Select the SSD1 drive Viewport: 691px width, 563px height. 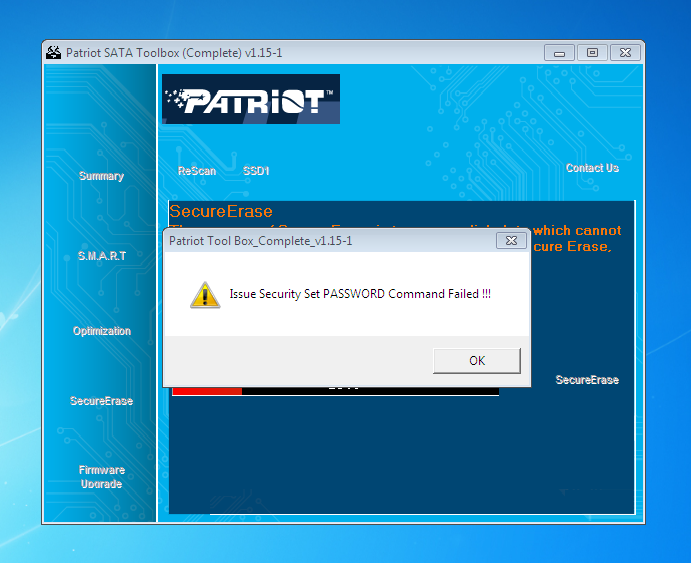click(x=256, y=171)
